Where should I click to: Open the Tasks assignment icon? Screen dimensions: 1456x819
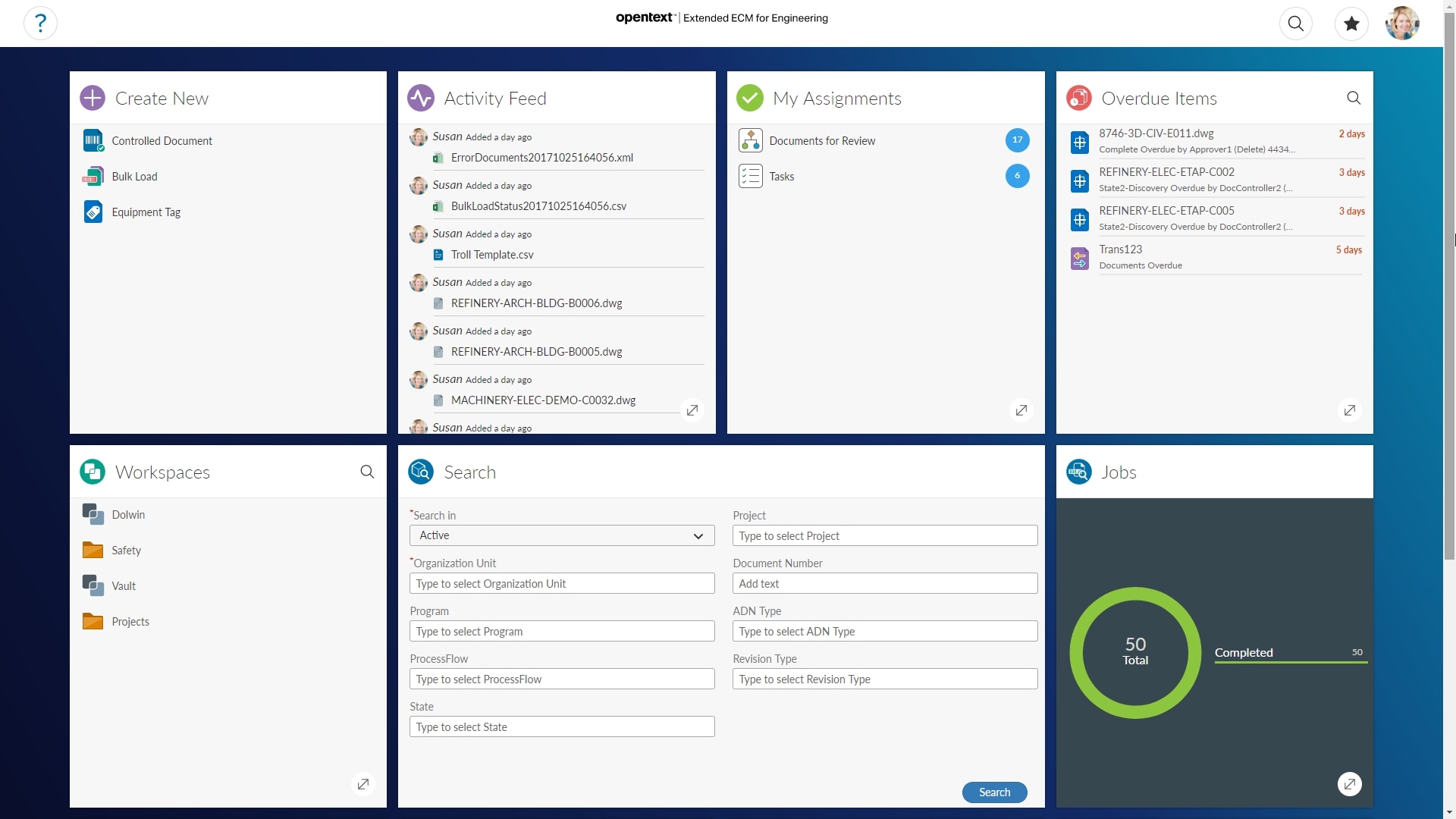point(751,176)
